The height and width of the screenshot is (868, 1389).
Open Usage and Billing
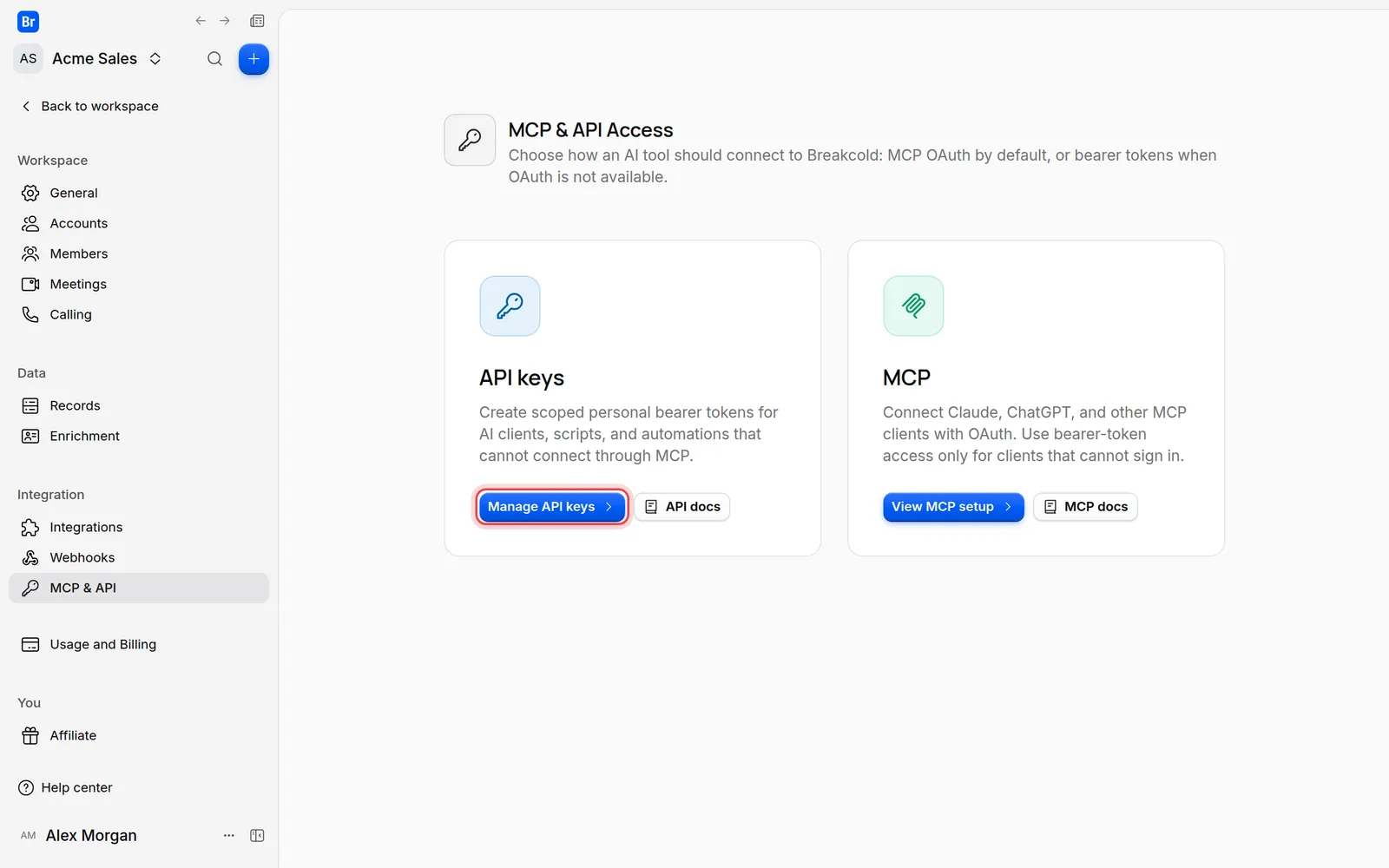(x=139, y=644)
